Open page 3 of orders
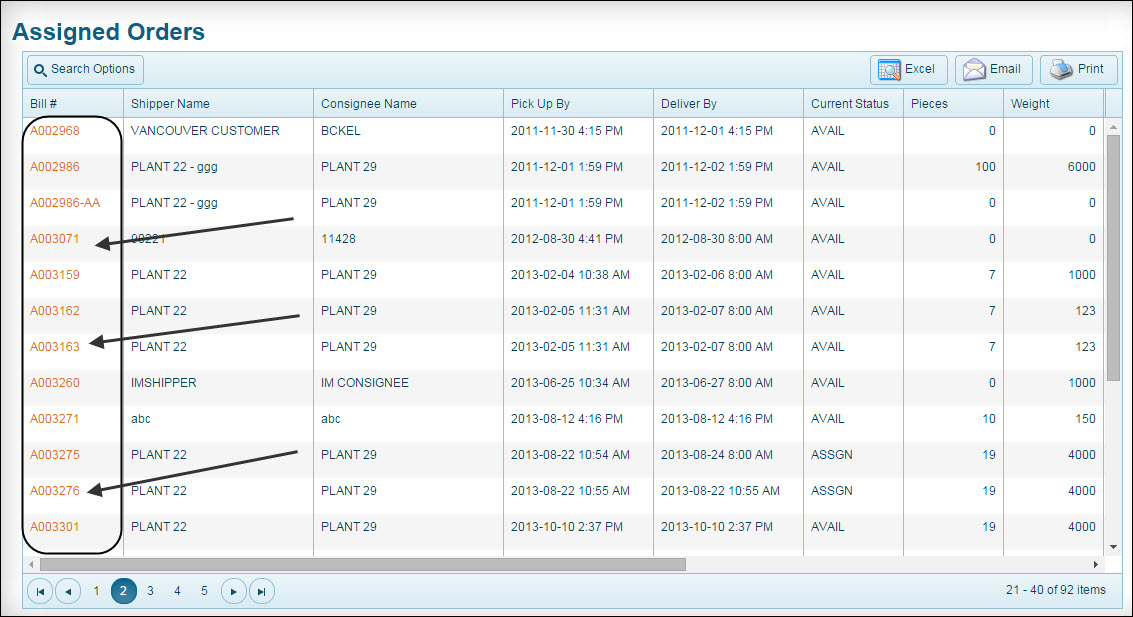 150,591
